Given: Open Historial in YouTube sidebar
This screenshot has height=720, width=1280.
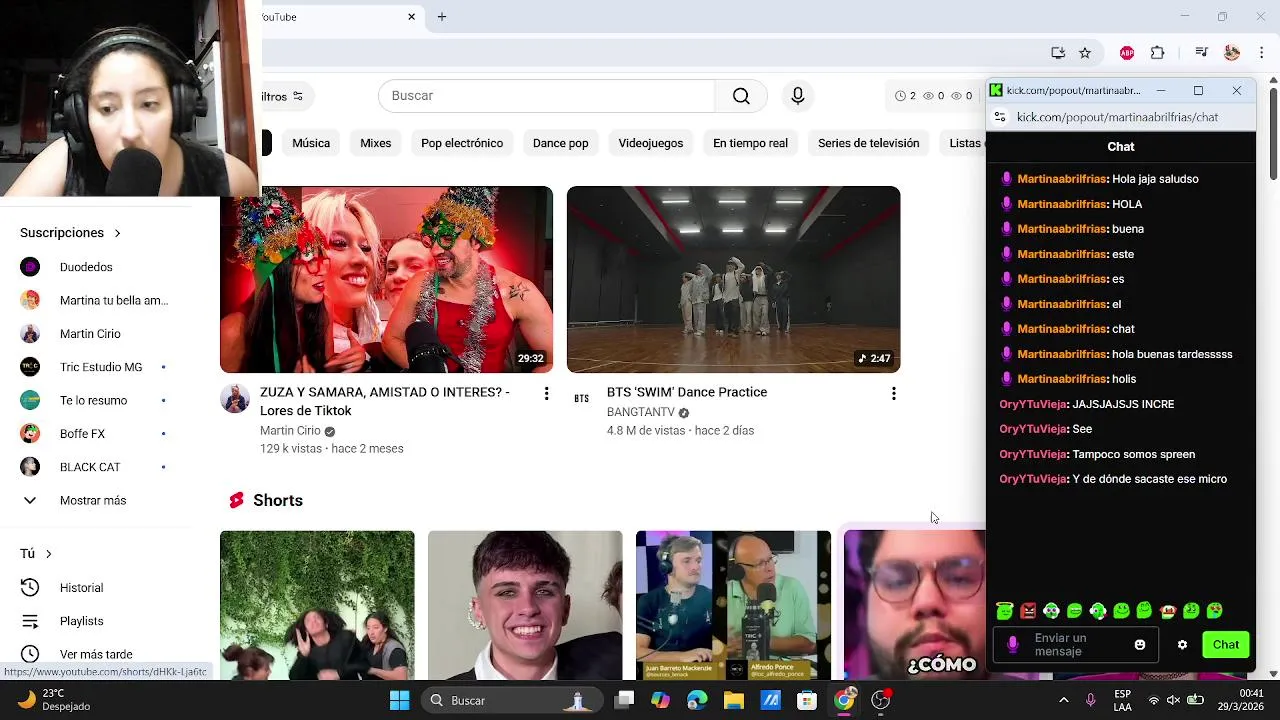Looking at the screenshot, I should [x=81, y=588].
